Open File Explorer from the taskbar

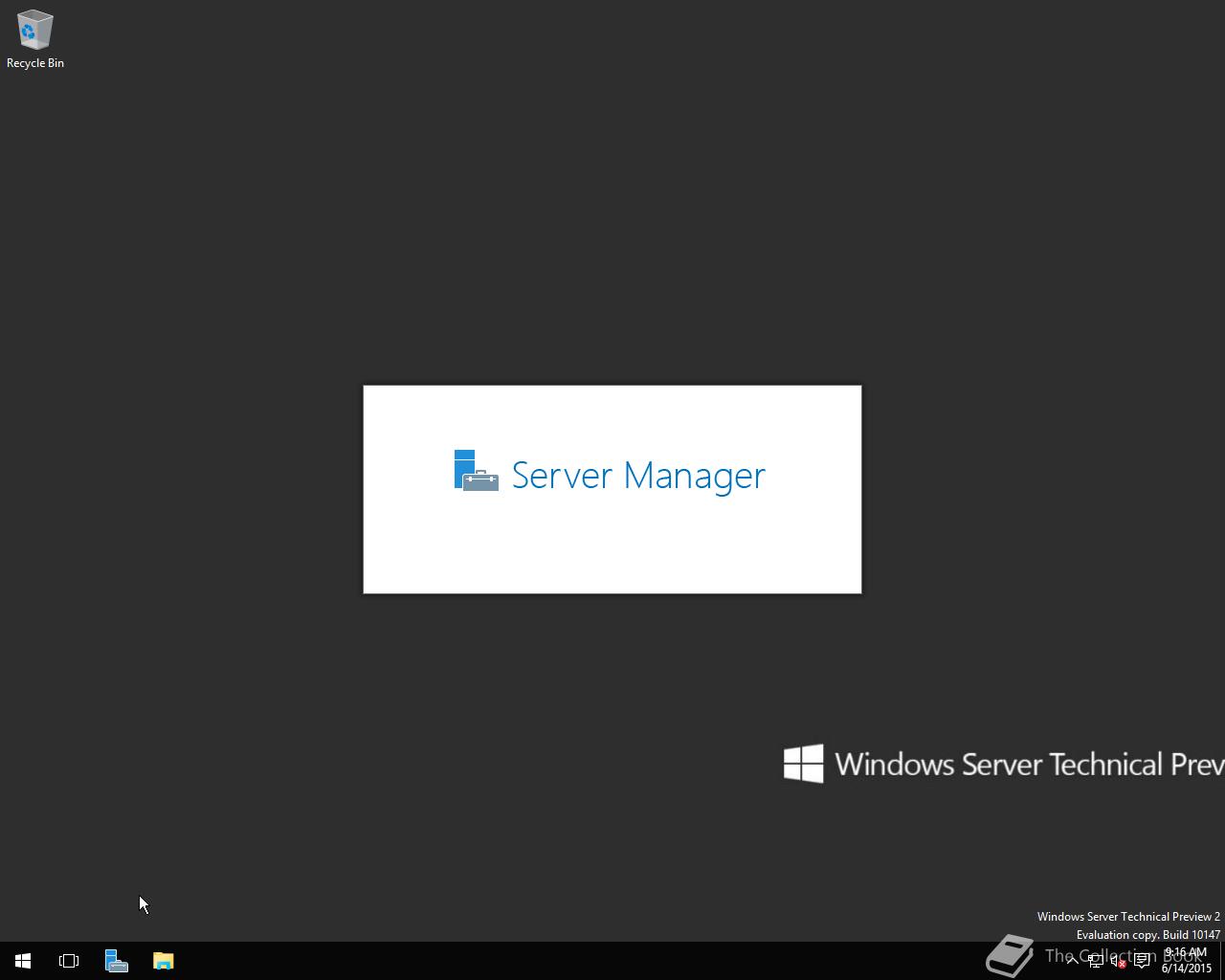(x=164, y=961)
